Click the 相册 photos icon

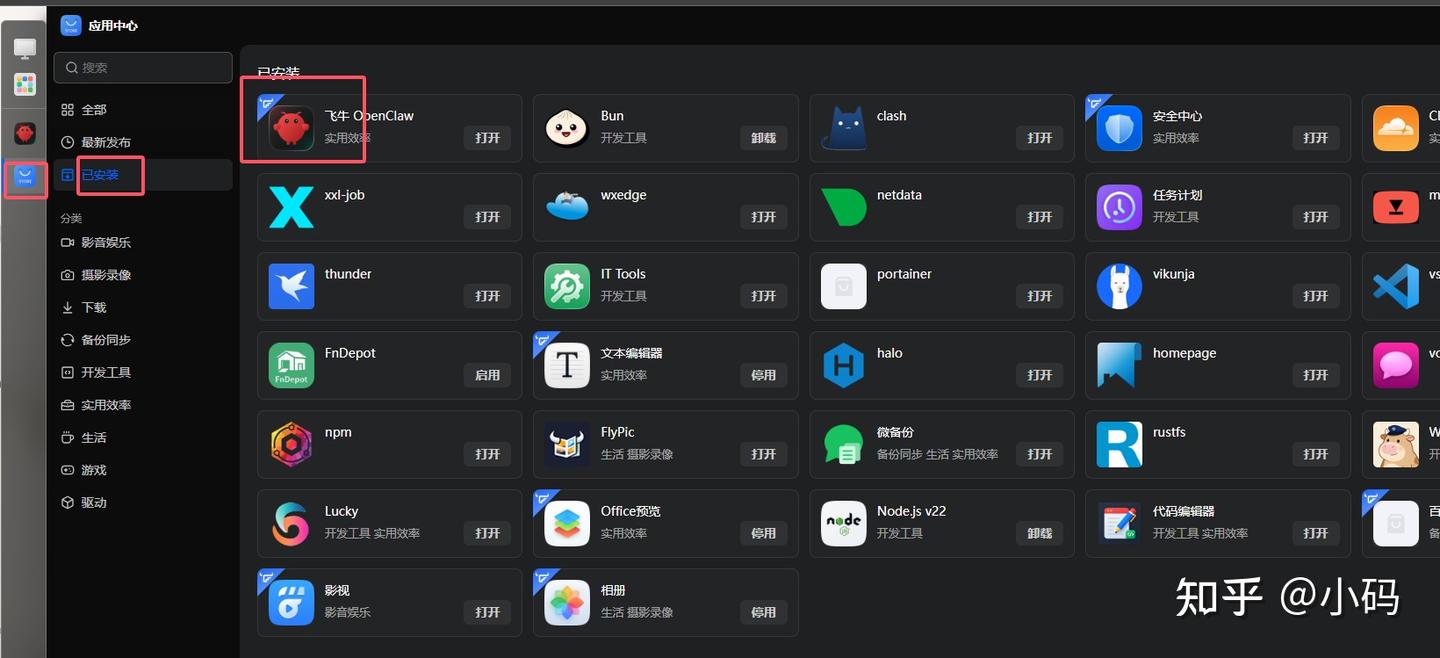tap(567, 602)
